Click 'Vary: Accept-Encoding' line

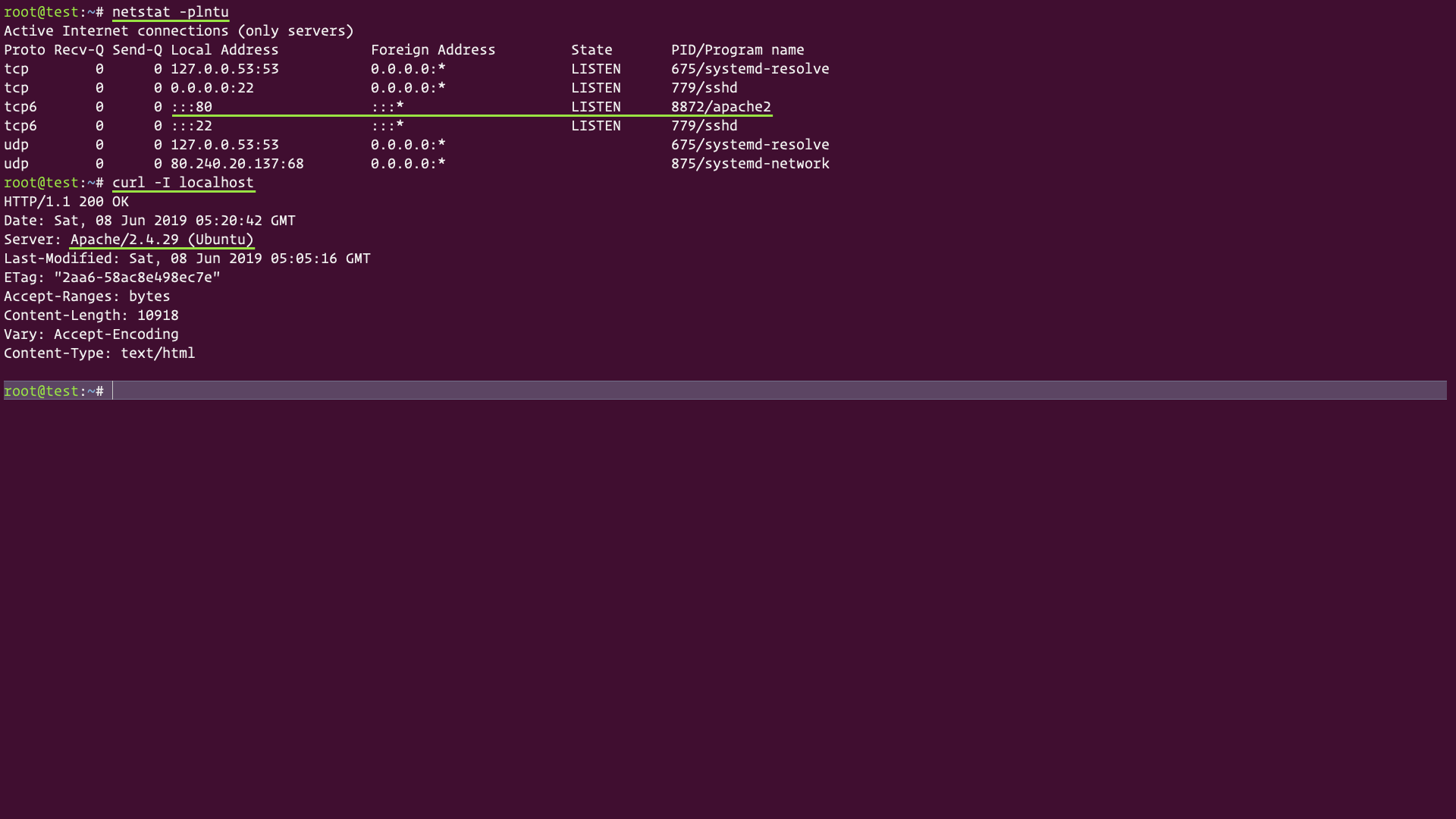pos(92,334)
